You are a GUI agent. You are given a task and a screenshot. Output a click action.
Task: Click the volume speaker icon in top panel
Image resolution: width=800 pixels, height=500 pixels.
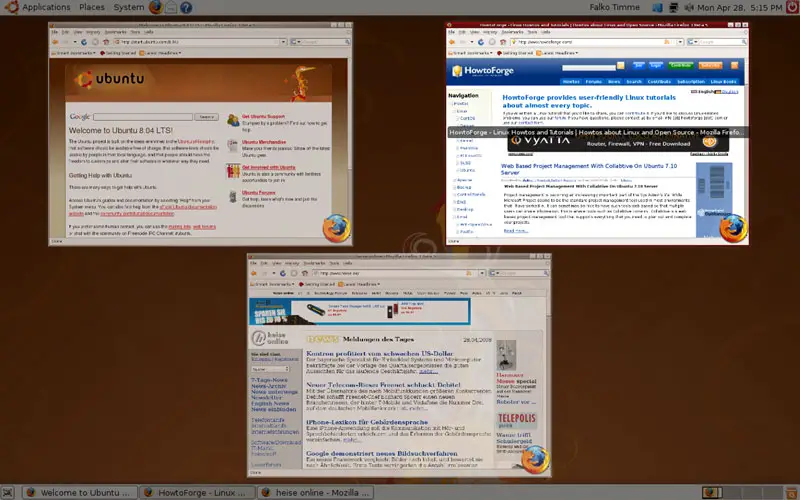pyautogui.click(x=689, y=8)
